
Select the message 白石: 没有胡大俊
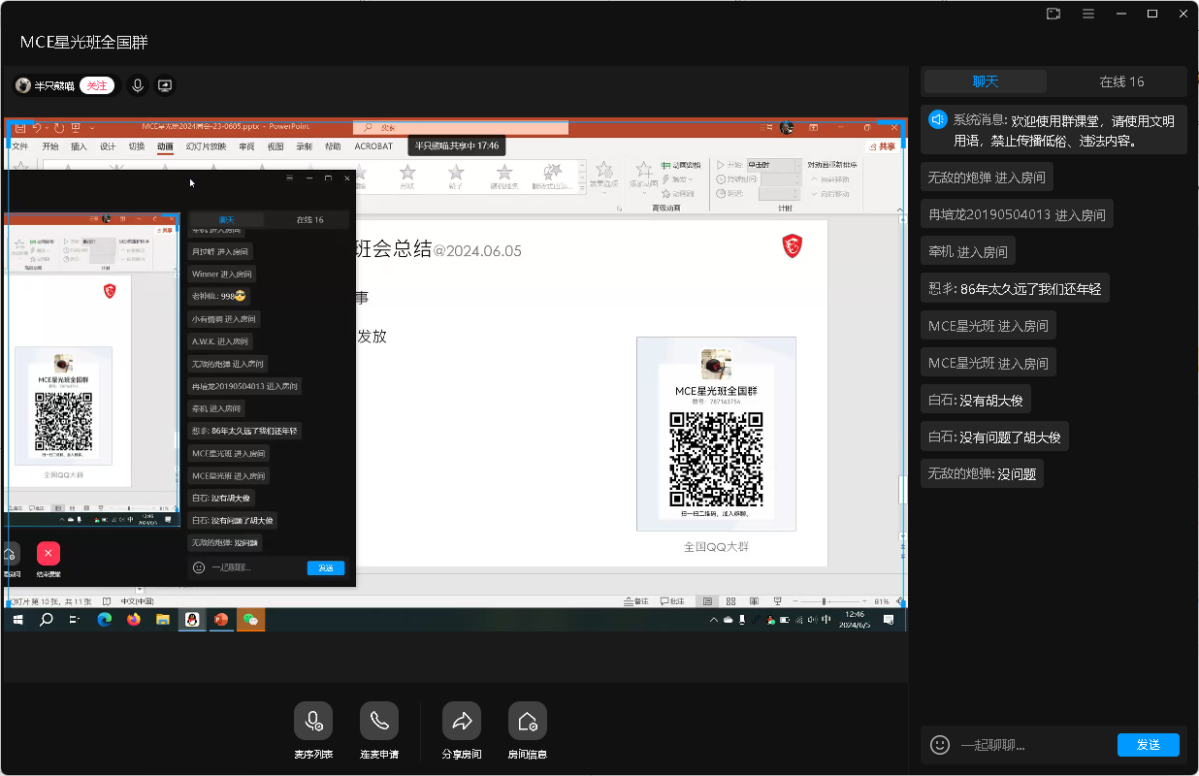(x=976, y=400)
